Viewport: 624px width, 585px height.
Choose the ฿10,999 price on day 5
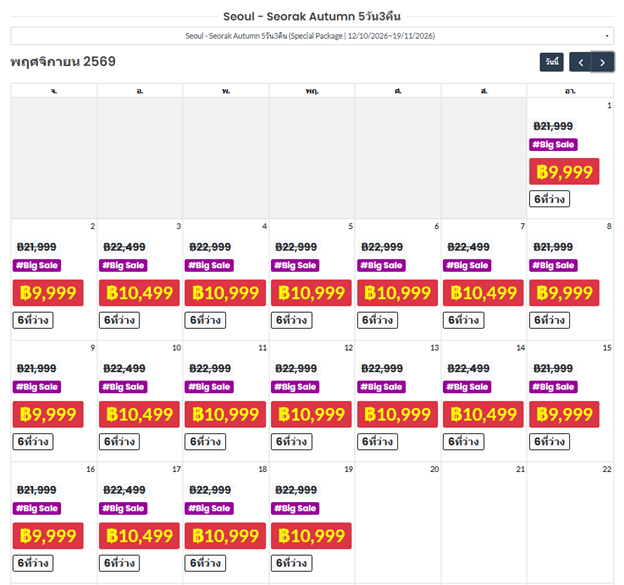tap(311, 293)
